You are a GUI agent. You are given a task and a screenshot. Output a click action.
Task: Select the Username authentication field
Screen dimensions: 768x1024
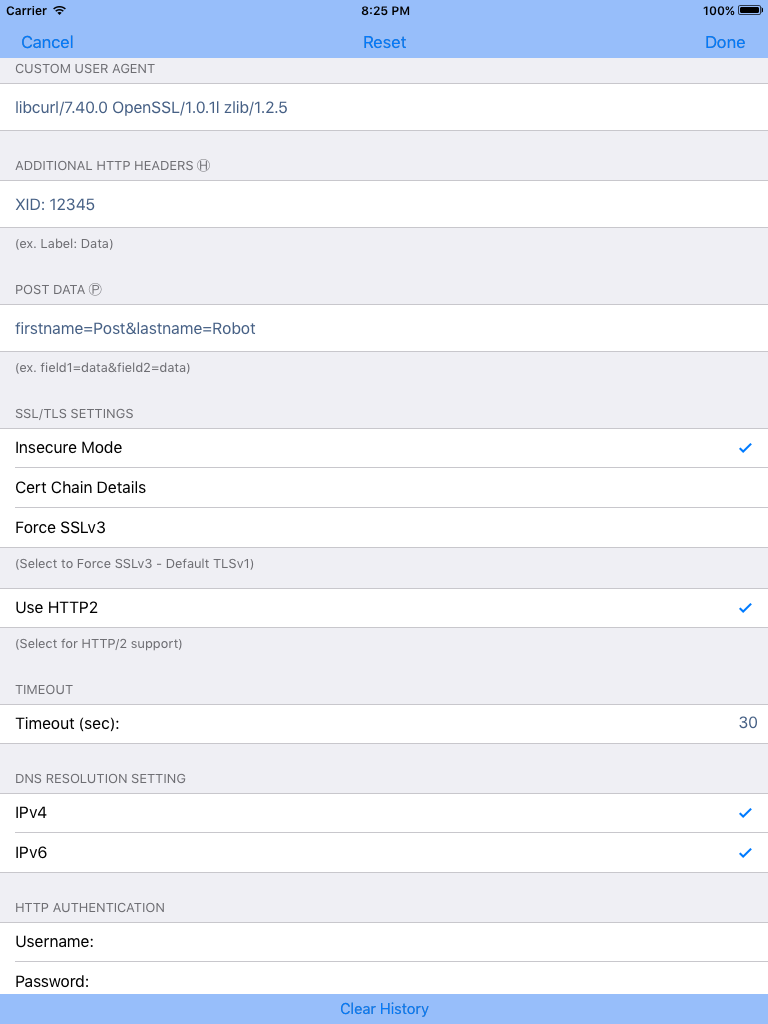point(384,942)
